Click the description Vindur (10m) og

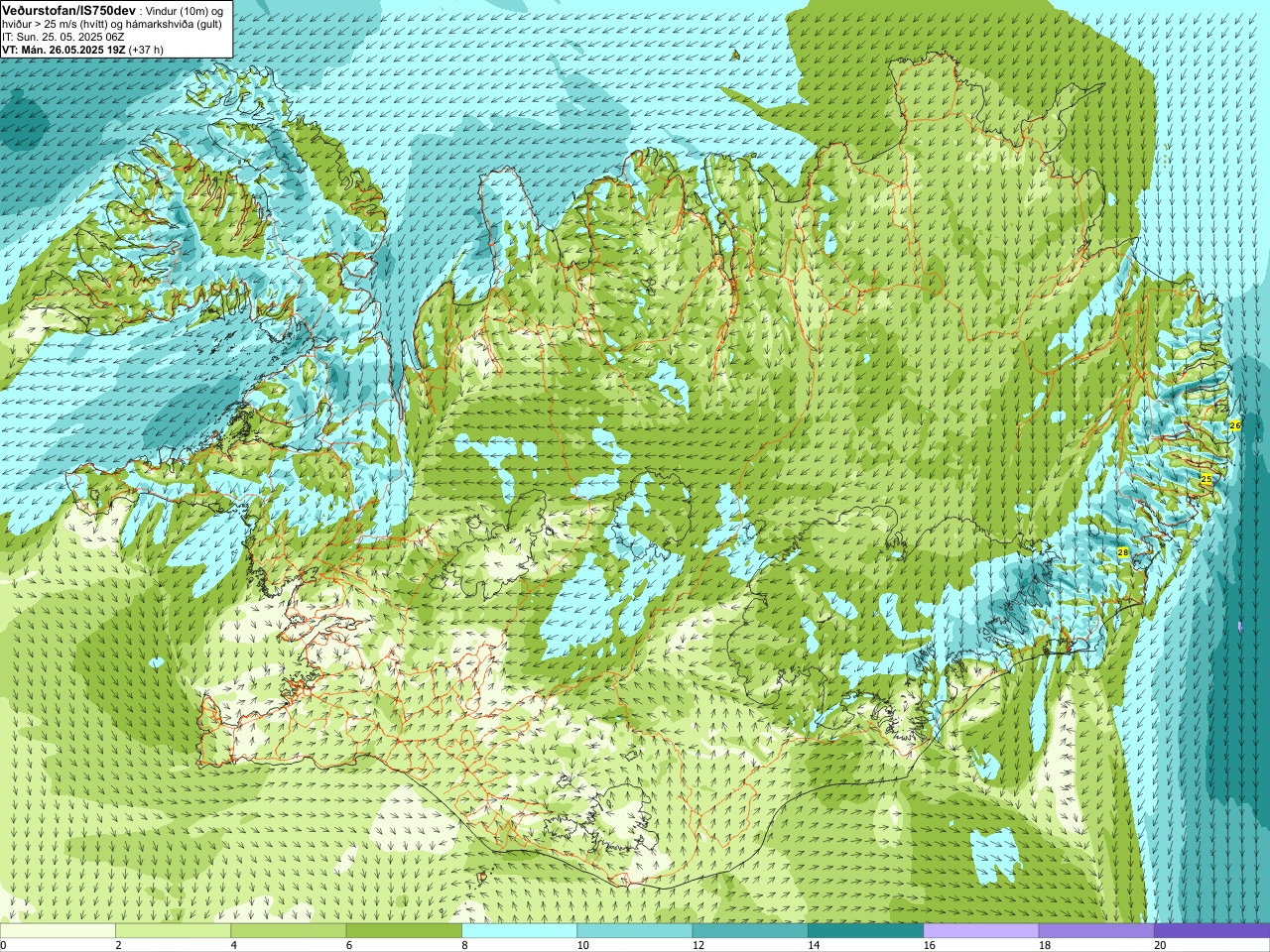[186, 10]
